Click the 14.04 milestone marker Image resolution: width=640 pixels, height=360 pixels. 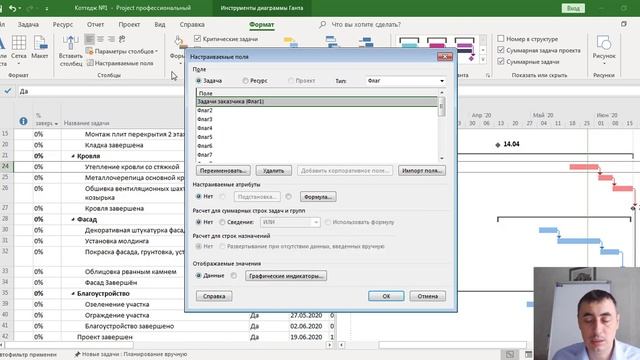click(498, 144)
